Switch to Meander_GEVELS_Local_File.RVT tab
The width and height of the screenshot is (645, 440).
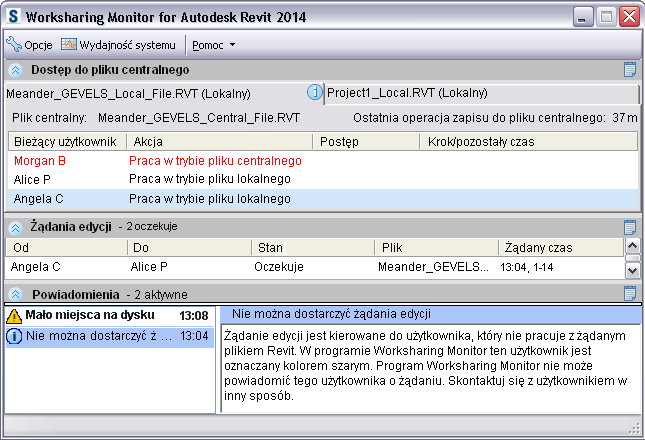[128, 94]
